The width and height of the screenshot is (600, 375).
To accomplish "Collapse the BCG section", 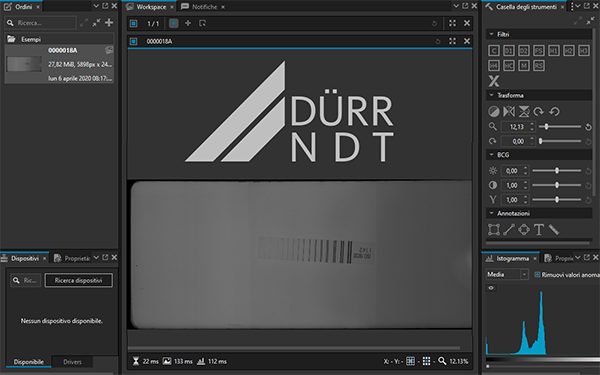I will (x=492, y=155).
